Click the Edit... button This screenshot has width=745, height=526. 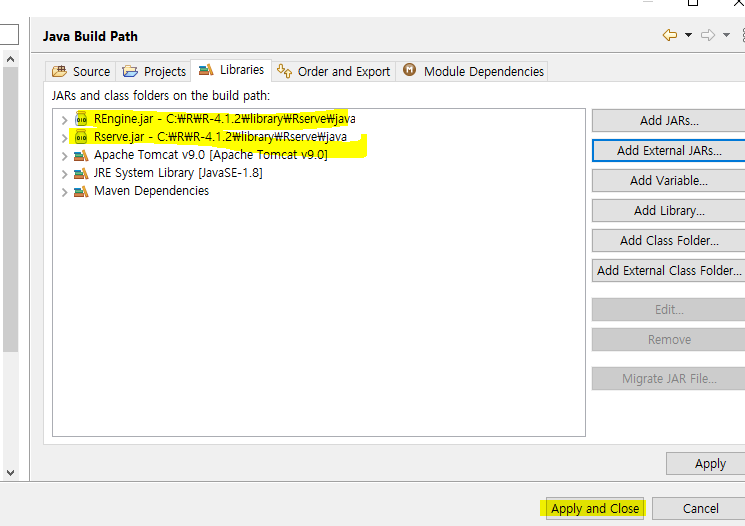(669, 310)
